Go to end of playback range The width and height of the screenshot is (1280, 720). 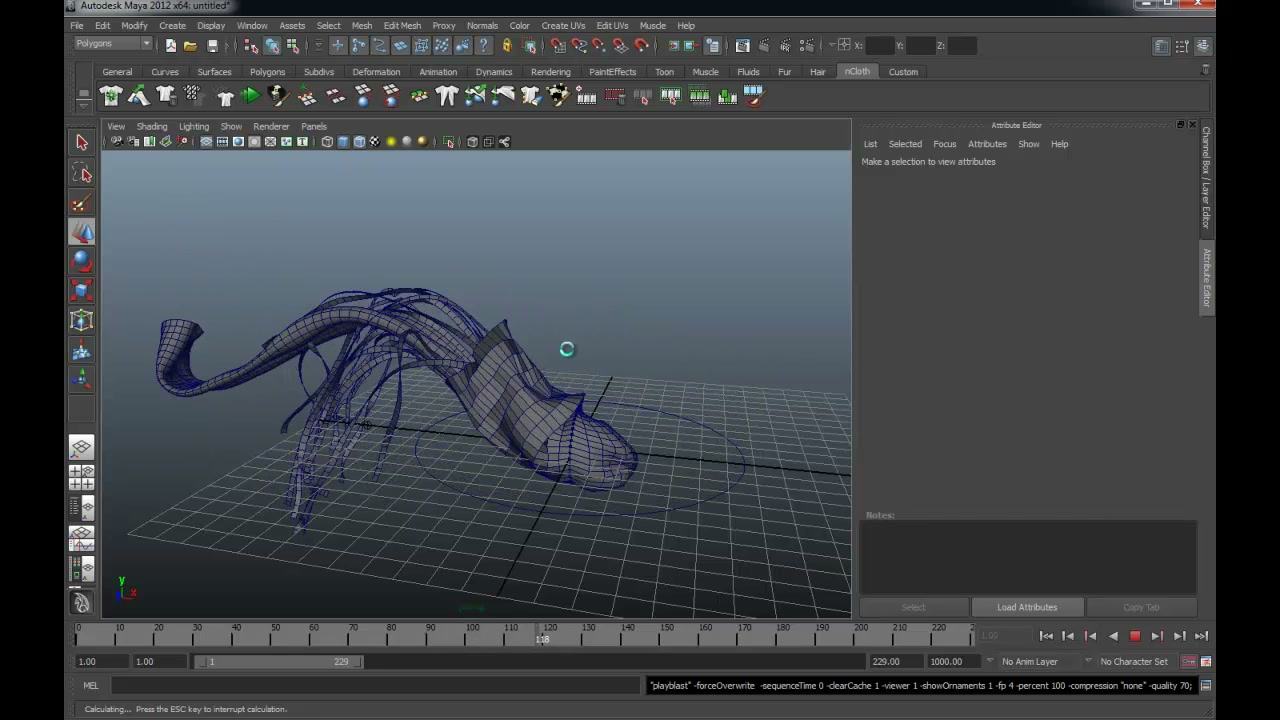pyautogui.click(x=1201, y=636)
